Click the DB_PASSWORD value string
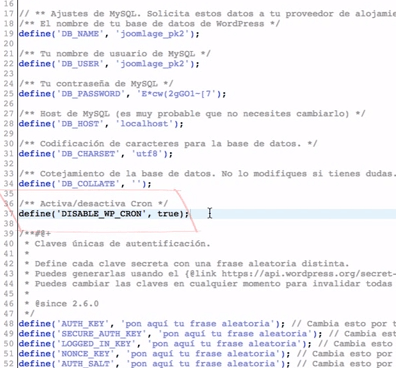 pyautogui.click(x=176, y=94)
